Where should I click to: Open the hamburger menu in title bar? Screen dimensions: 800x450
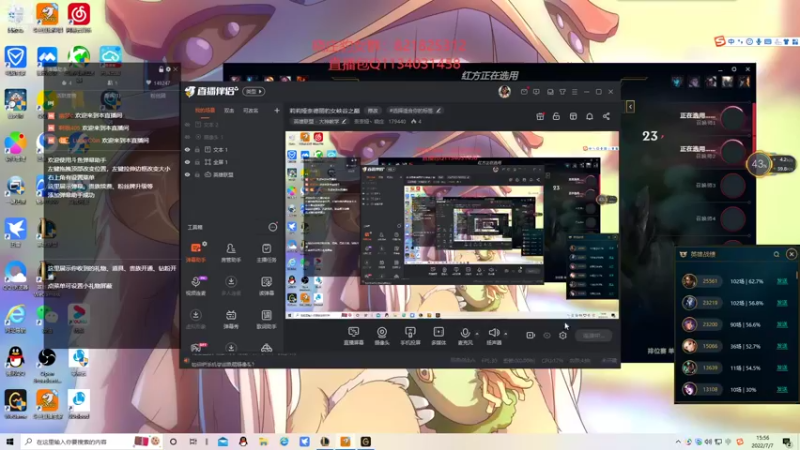574,92
